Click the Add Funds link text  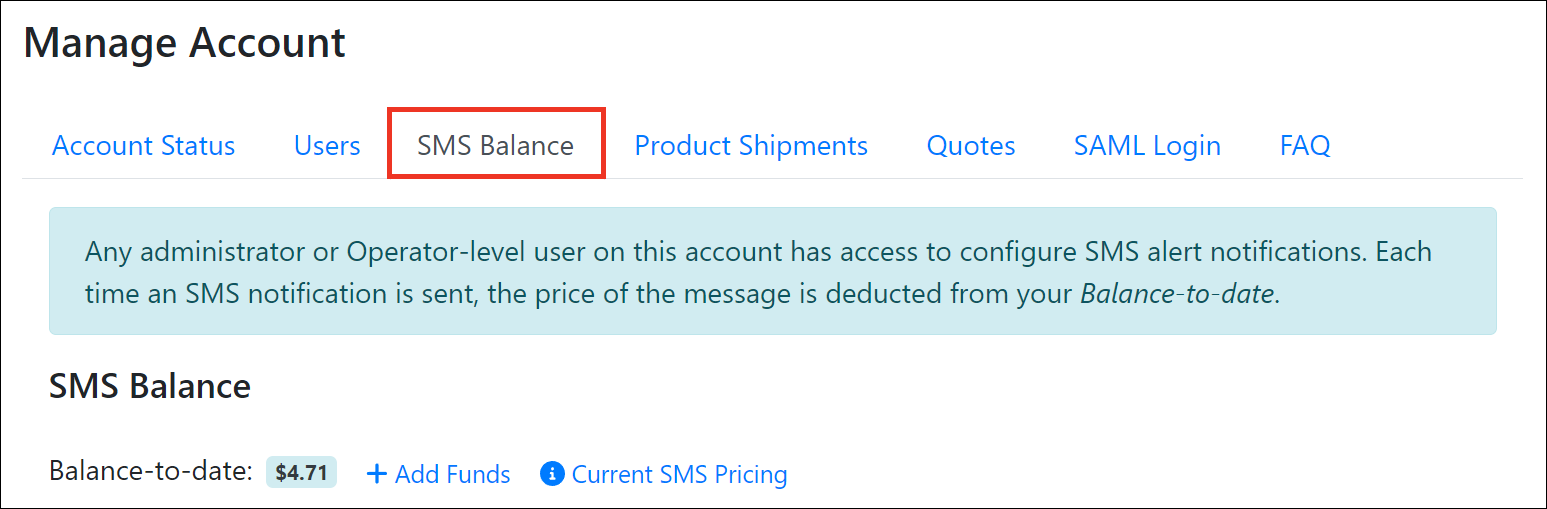coord(453,474)
